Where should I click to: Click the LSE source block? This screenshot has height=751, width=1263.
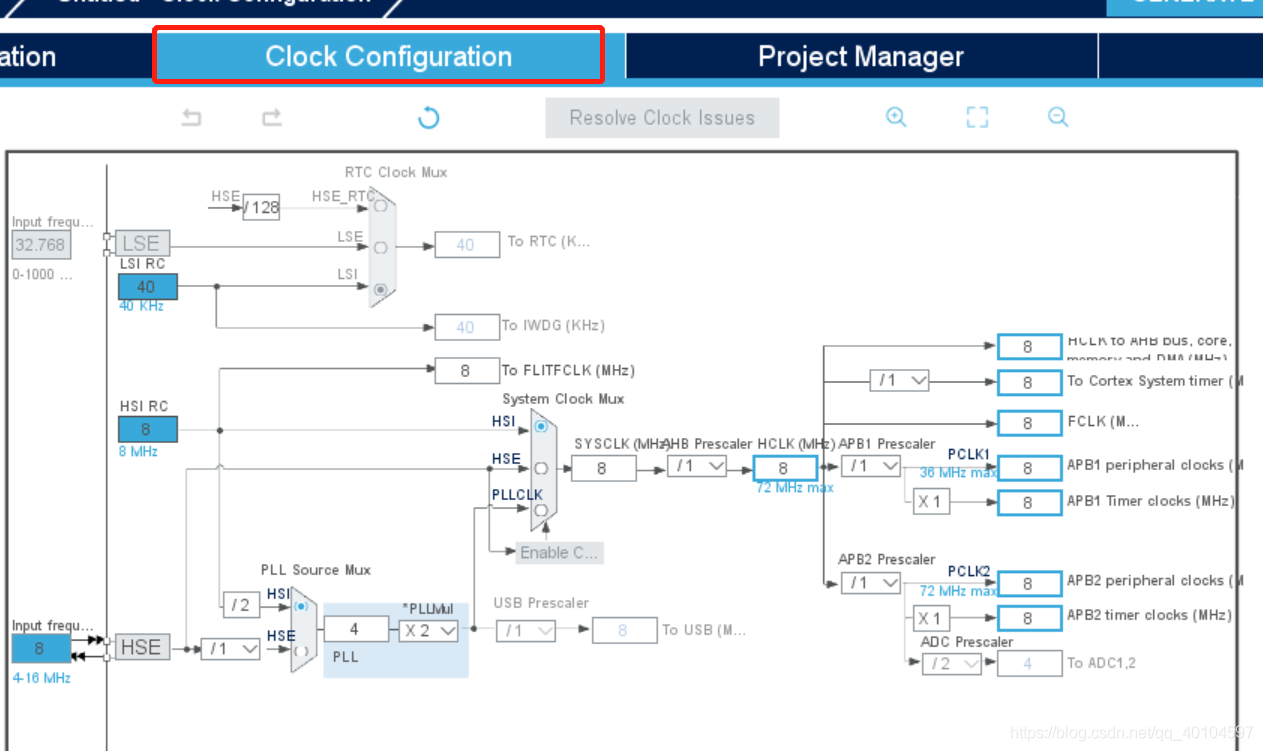[x=141, y=243]
